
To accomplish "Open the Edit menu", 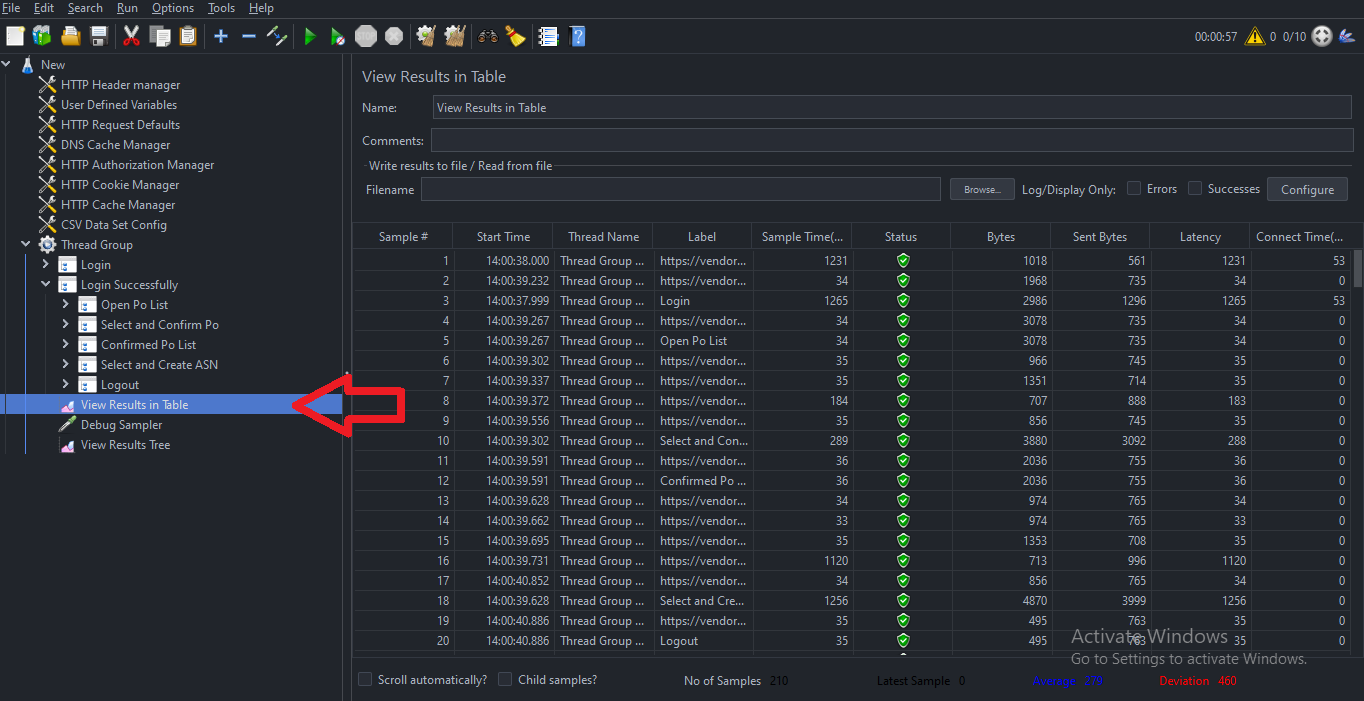I will pos(44,8).
